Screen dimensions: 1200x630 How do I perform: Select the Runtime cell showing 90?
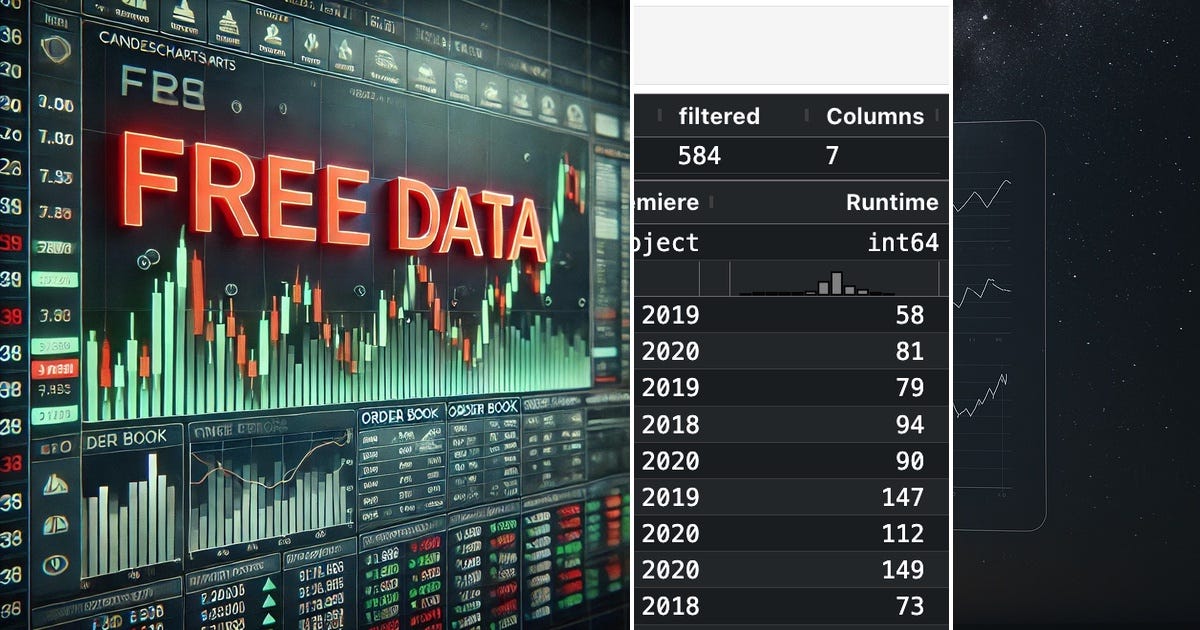(909, 461)
